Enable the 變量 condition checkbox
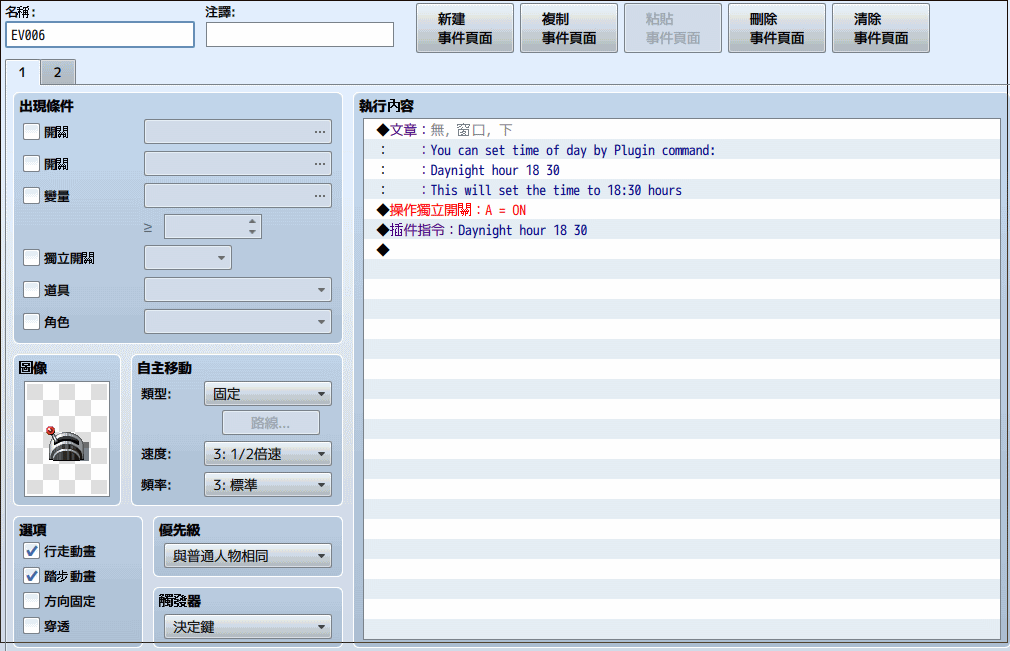1010x651 pixels. pyautogui.click(x=32, y=195)
